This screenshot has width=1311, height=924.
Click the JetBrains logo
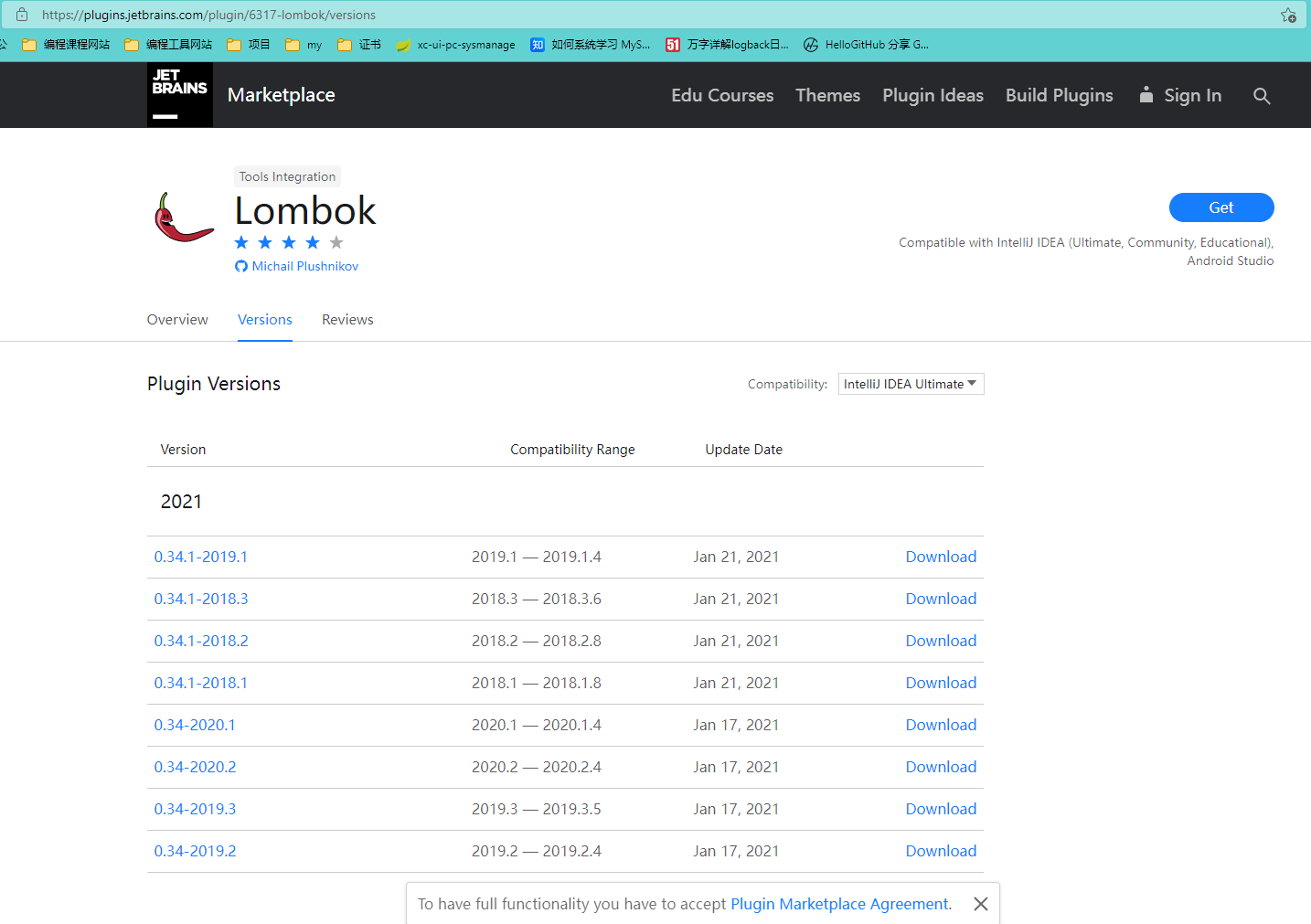click(180, 95)
